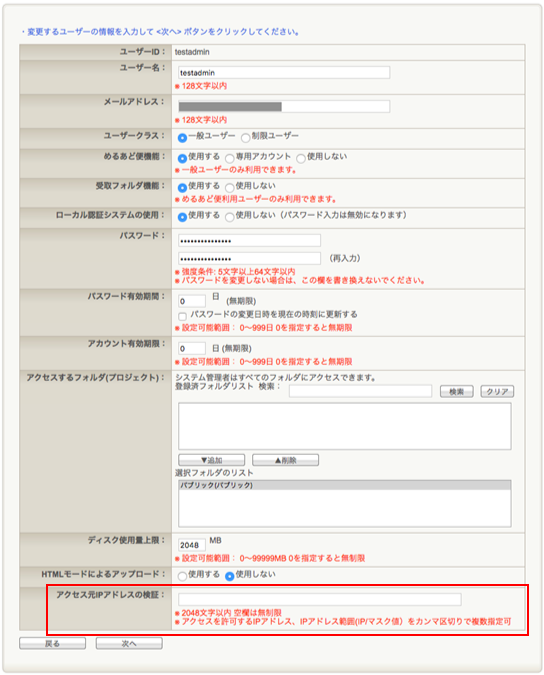The width and height of the screenshot is (544, 675).
Task: Click the クリア button
Action: pyautogui.click(x=497, y=391)
